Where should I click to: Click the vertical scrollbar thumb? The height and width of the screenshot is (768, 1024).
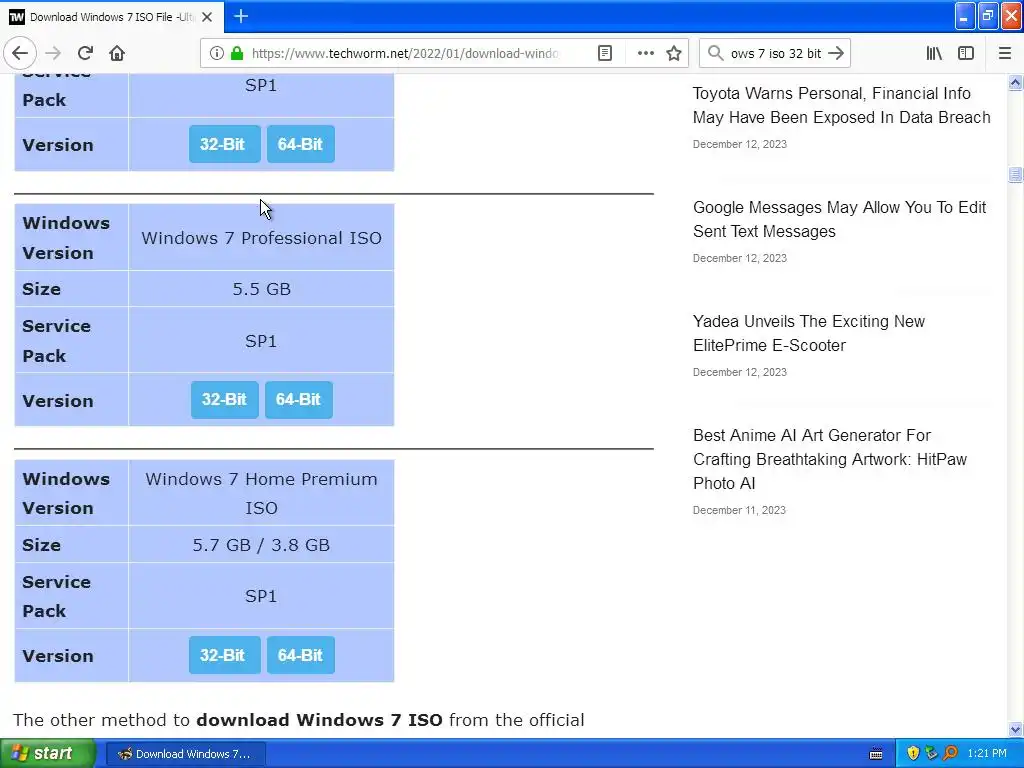(1015, 174)
